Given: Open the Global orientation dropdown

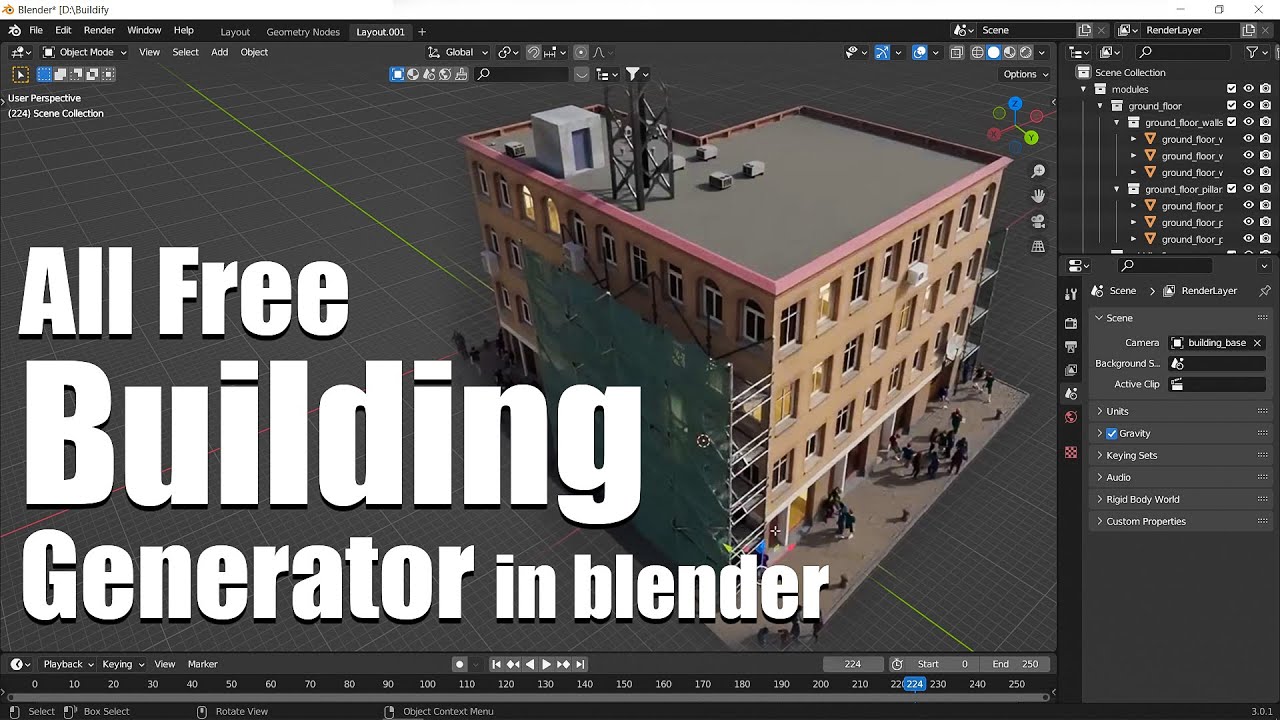Looking at the screenshot, I should point(458,52).
